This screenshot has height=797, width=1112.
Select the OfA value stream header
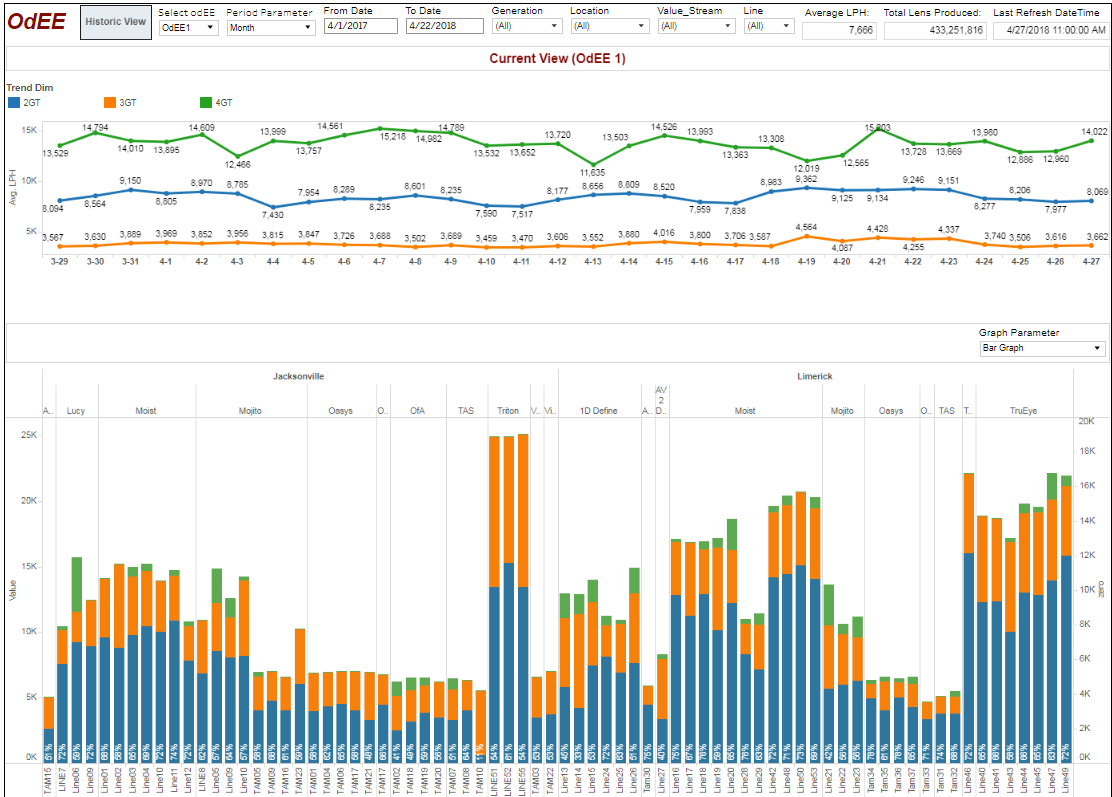[x=417, y=411]
